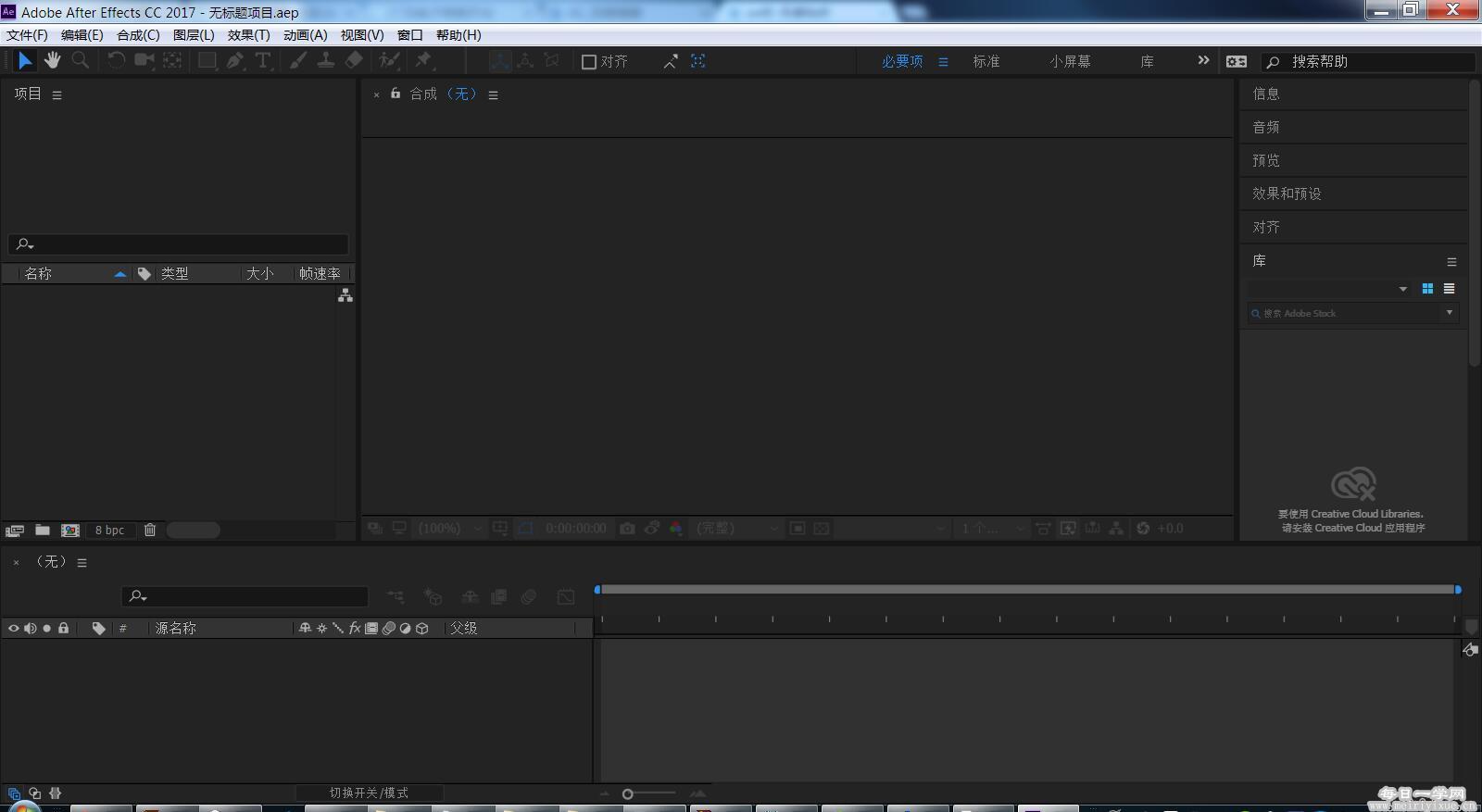This screenshot has height=812, width=1482.
Task: Create a new folder in Project panel
Action: click(x=43, y=531)
